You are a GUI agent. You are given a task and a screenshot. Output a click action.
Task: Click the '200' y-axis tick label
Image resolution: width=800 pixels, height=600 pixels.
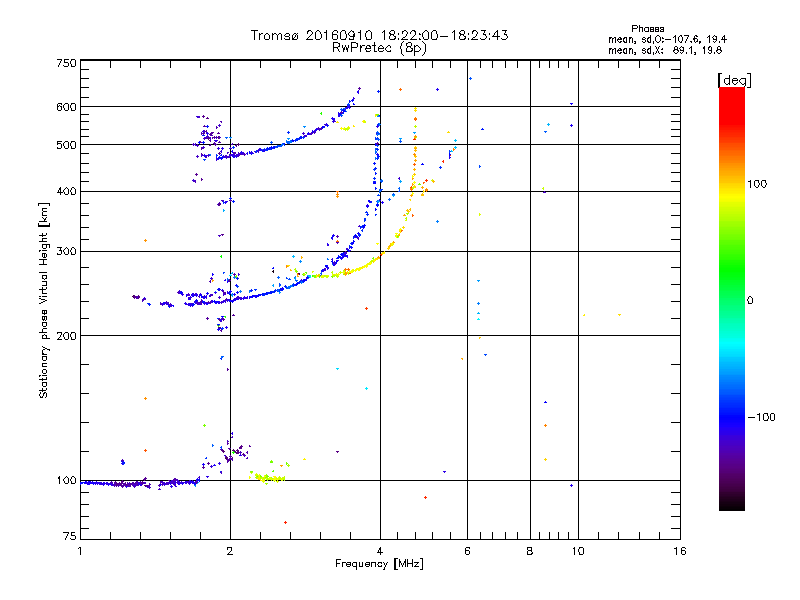66,336
